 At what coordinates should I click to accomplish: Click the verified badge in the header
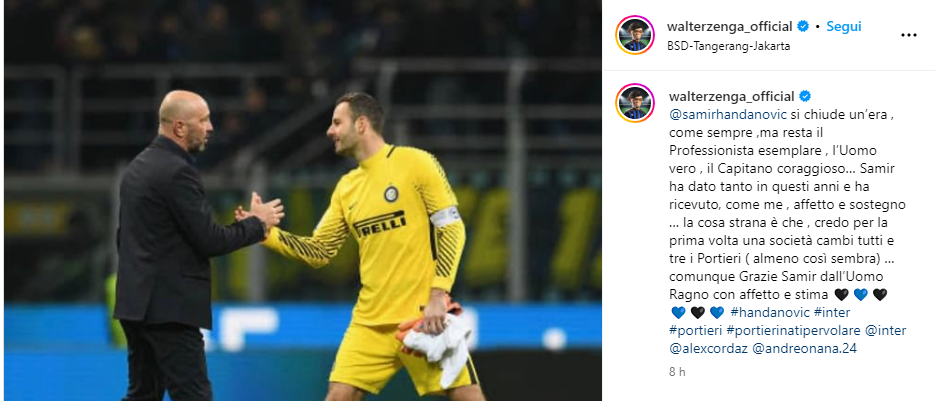click(803, 26)
